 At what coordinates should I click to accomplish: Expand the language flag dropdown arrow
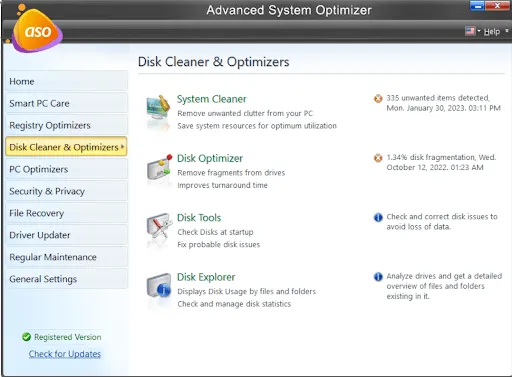tap(479, 31)
